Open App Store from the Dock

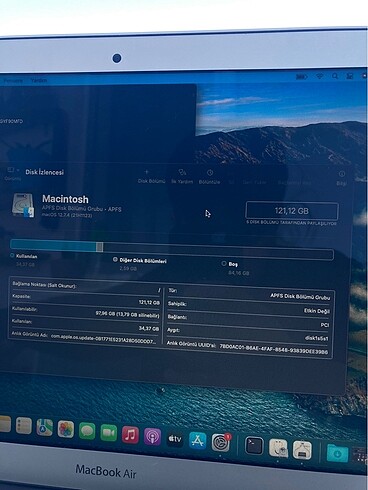[x=198, y=441]
